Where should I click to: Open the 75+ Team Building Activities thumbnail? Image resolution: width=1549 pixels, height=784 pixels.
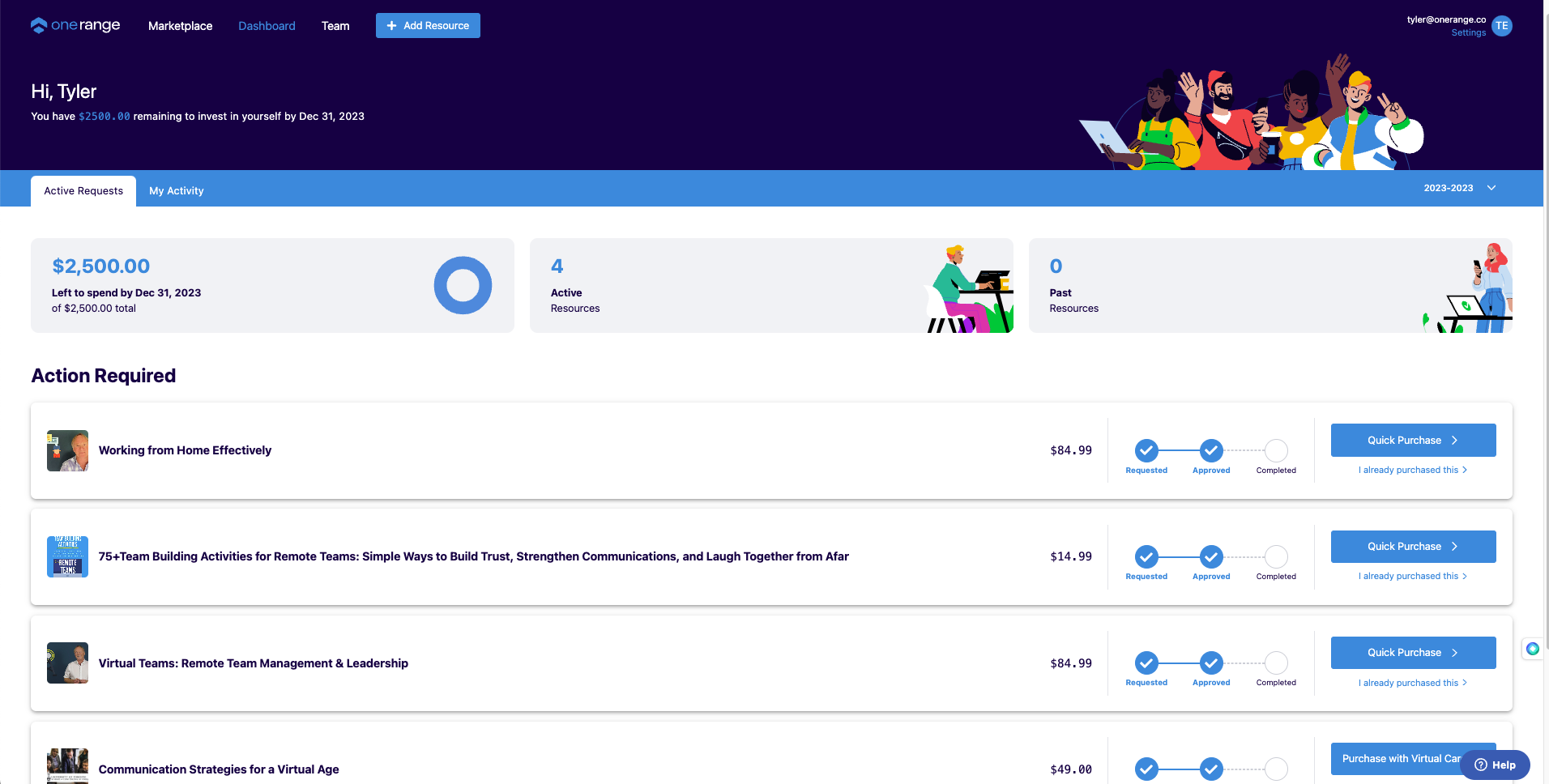[67, 556]
